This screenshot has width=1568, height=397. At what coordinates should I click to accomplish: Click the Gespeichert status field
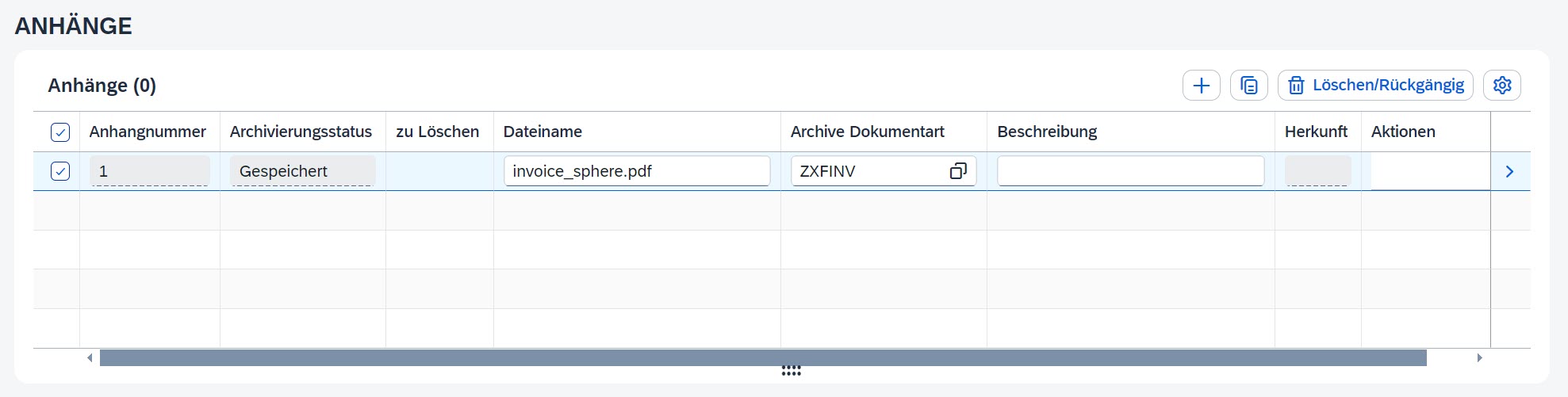tap(302, 171)
